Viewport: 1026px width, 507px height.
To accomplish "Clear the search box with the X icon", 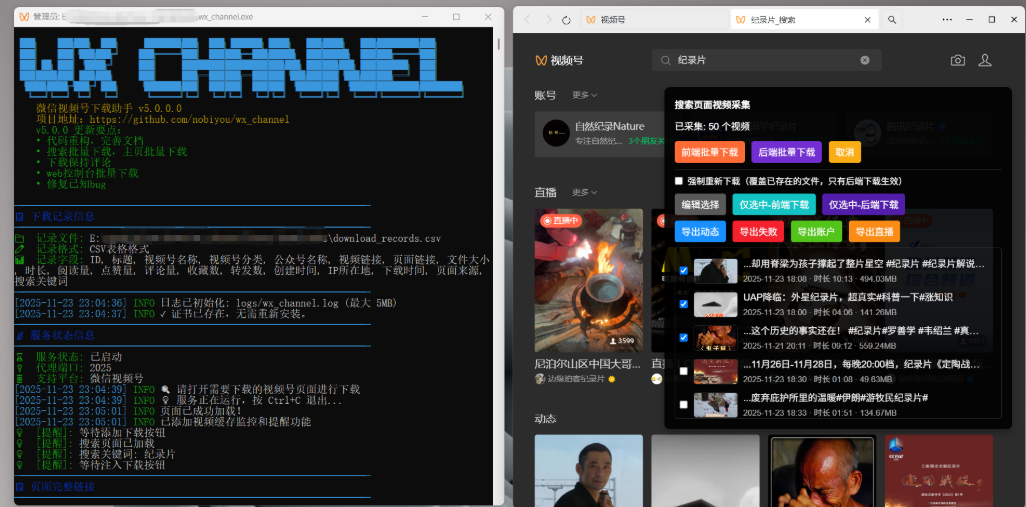I will click(x=865, y=60).
